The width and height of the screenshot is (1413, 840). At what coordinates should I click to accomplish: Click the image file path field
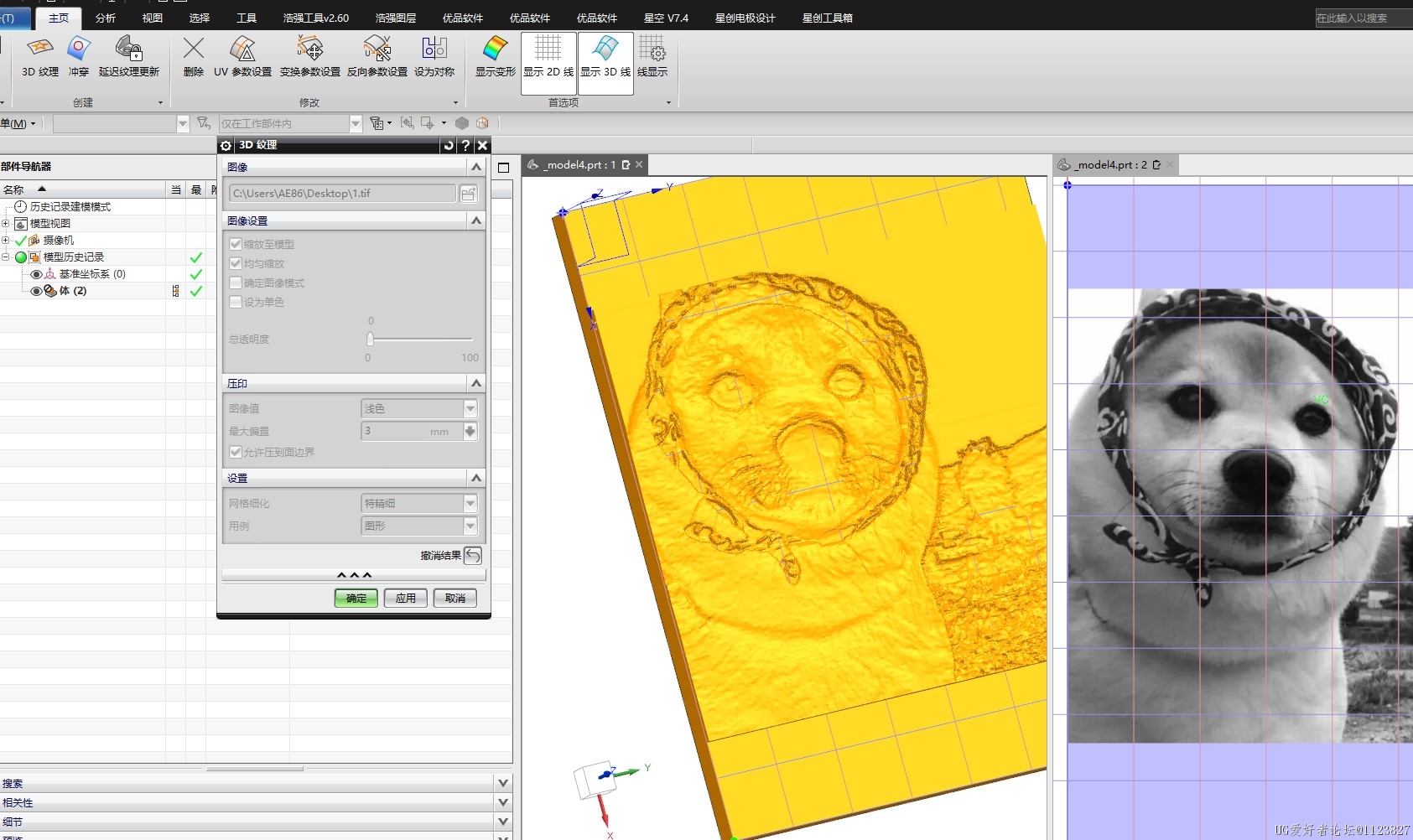pos(342,194)
